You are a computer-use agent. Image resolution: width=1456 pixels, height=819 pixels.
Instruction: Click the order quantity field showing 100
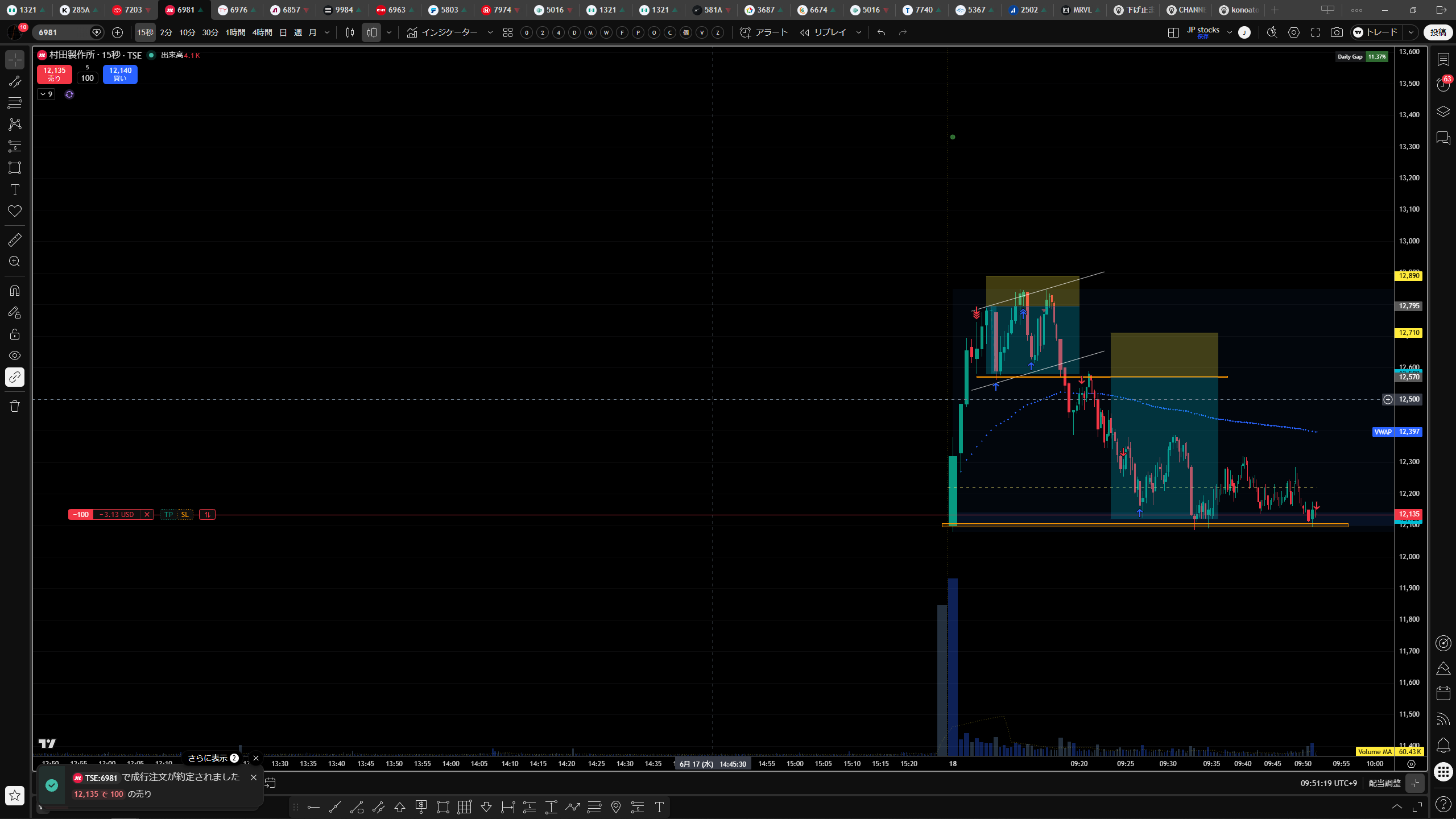tap(87, 78)
